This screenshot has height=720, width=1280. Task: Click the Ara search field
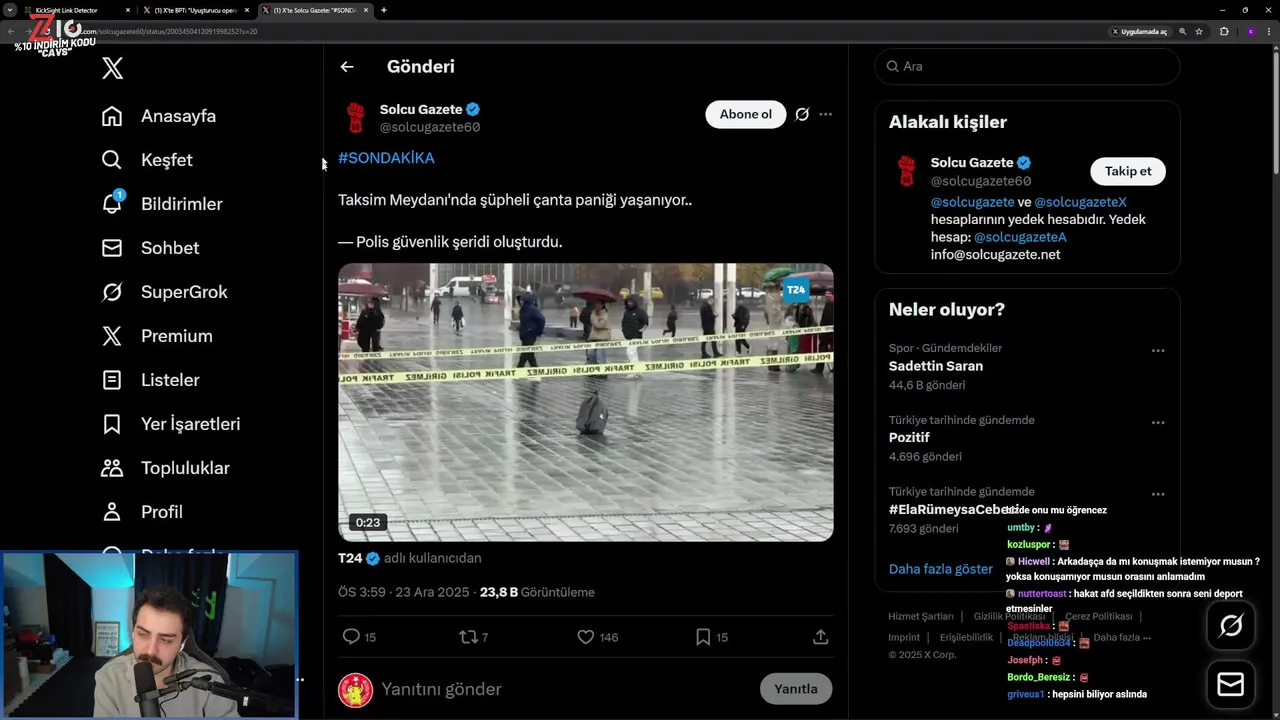coord(1027,66)
